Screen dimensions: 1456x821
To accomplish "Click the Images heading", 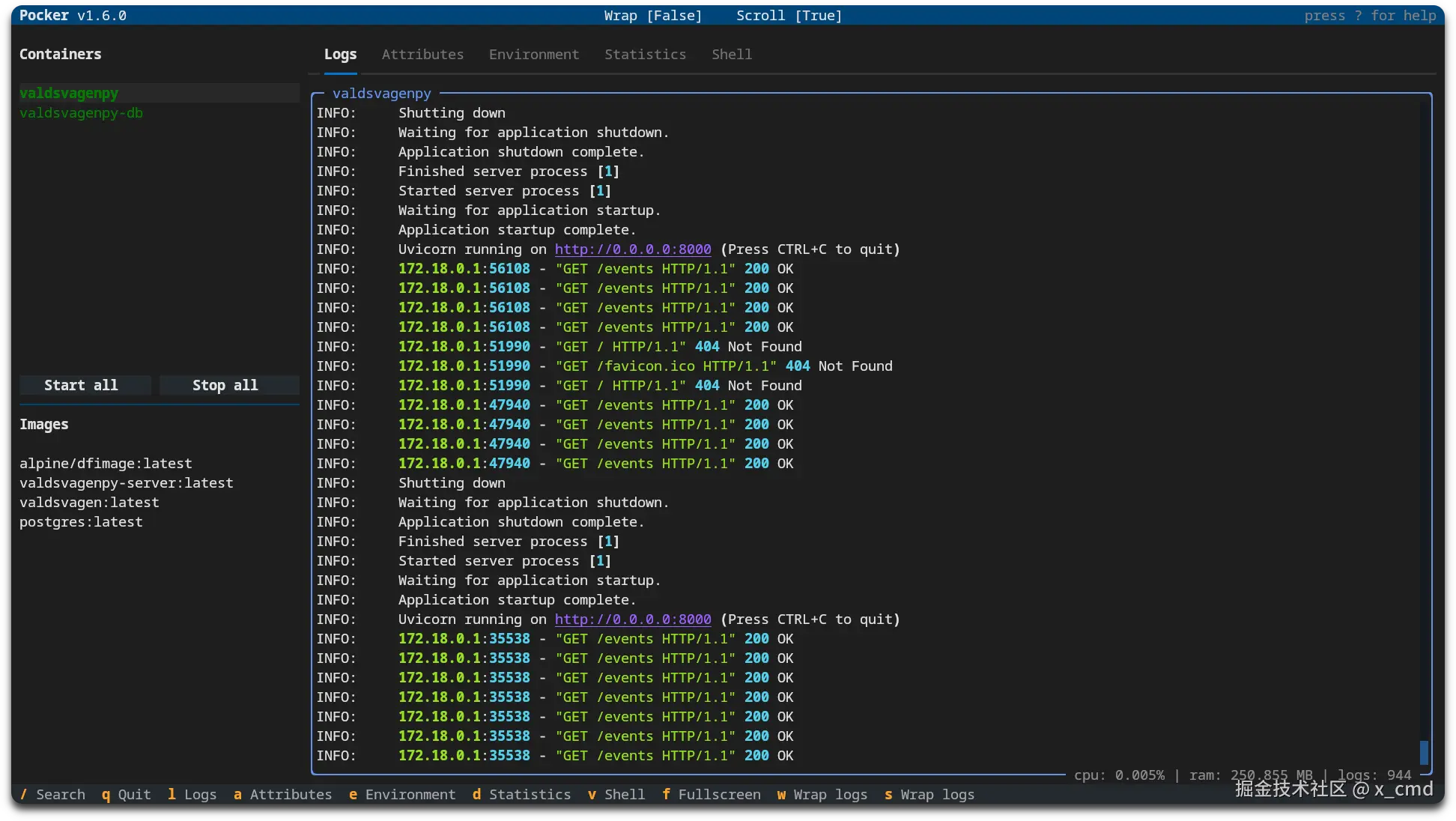I will (44, 425).
